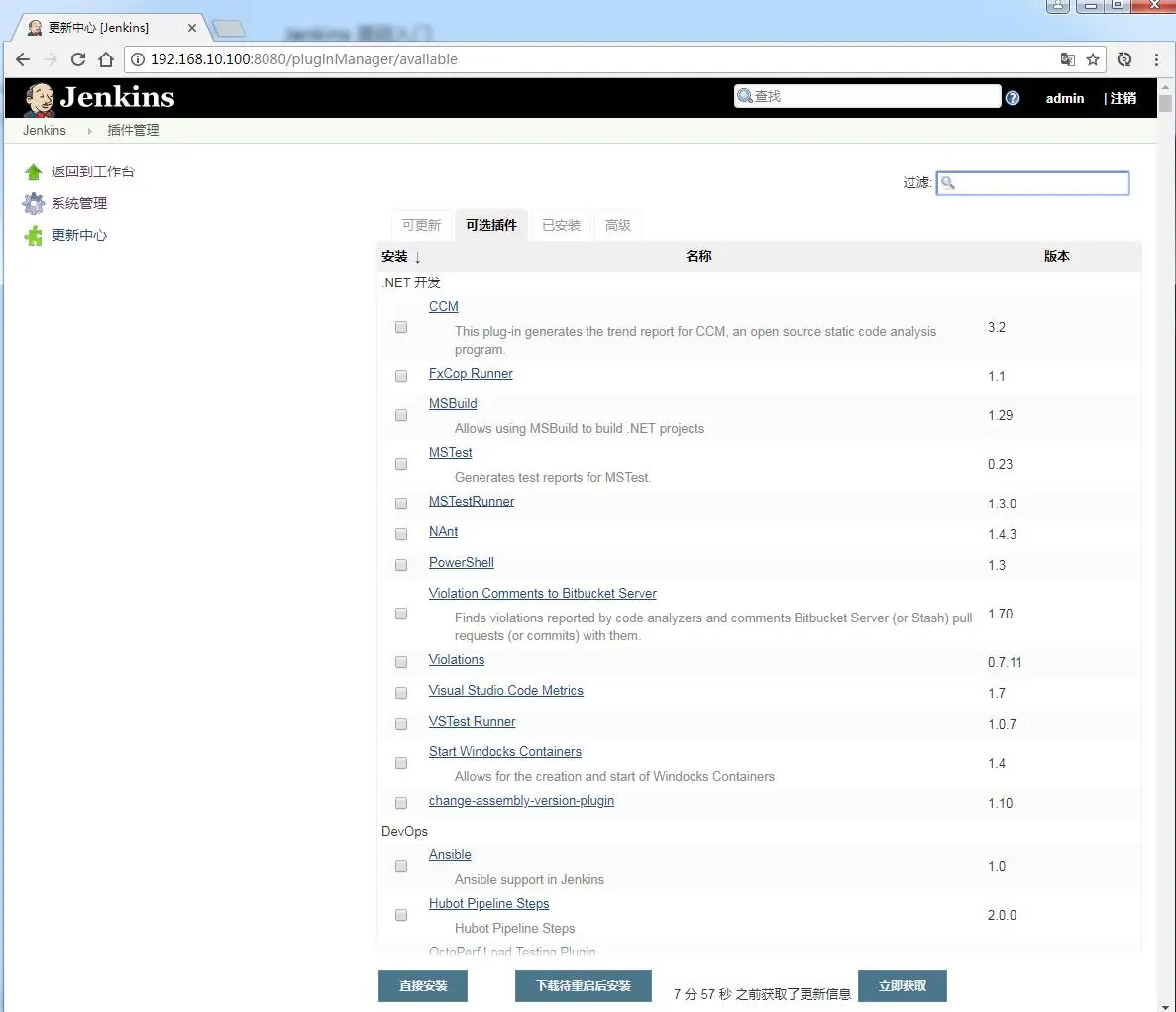Check Hubot Pipeline Steps checkbox
The width and height of the screenshot is (1176, 1012).
[401, 915]
